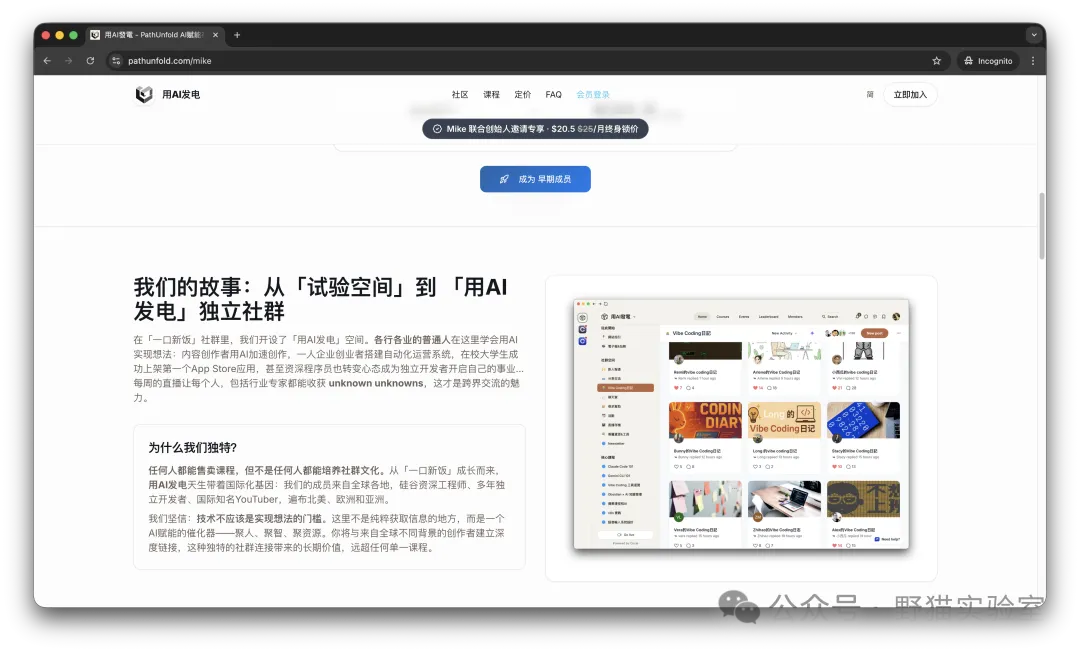Go to the 课程 page
The height and width of the screenshot is (652, 1080).
pos(491,94)
